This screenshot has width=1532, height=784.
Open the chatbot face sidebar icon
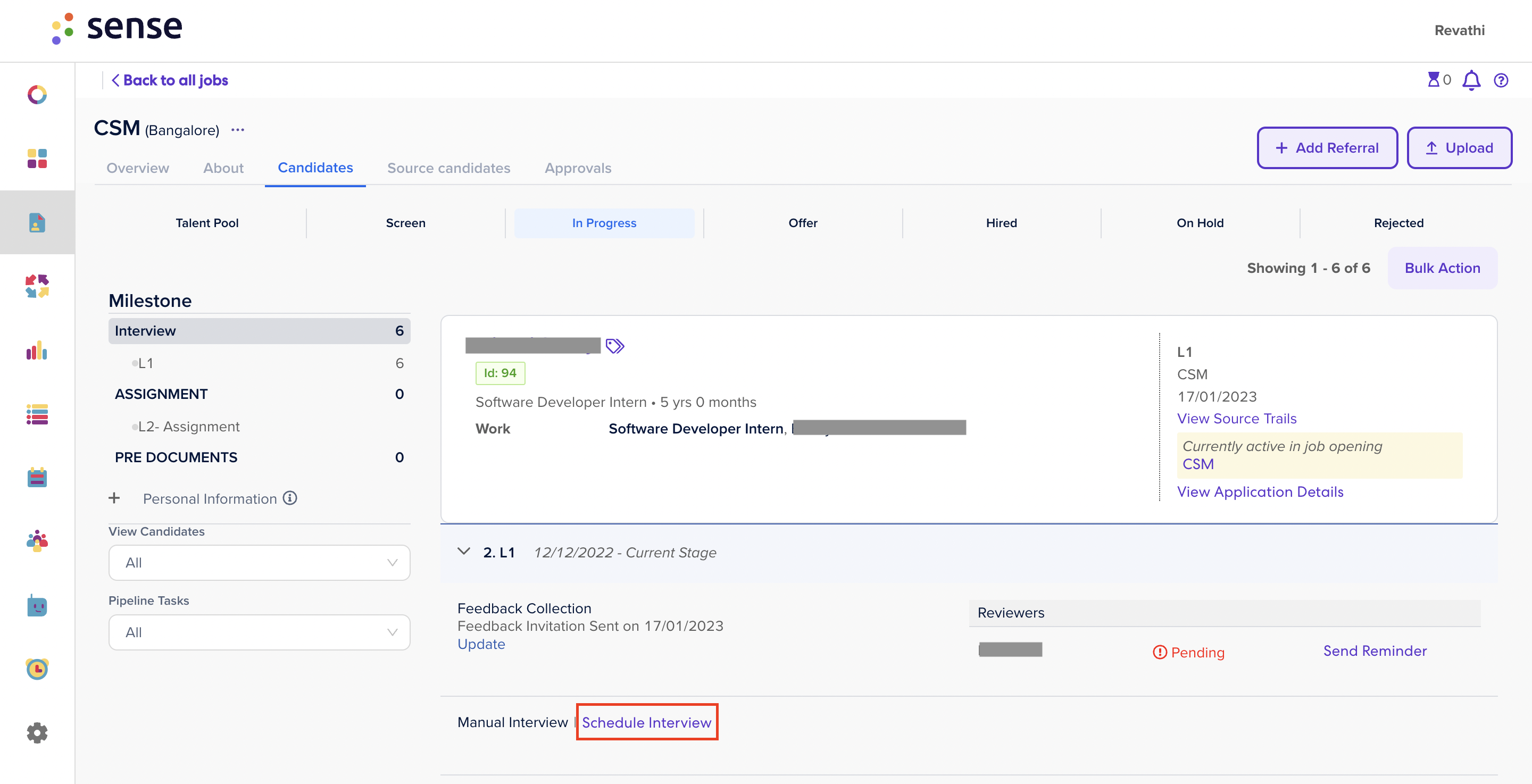(37, 605)
